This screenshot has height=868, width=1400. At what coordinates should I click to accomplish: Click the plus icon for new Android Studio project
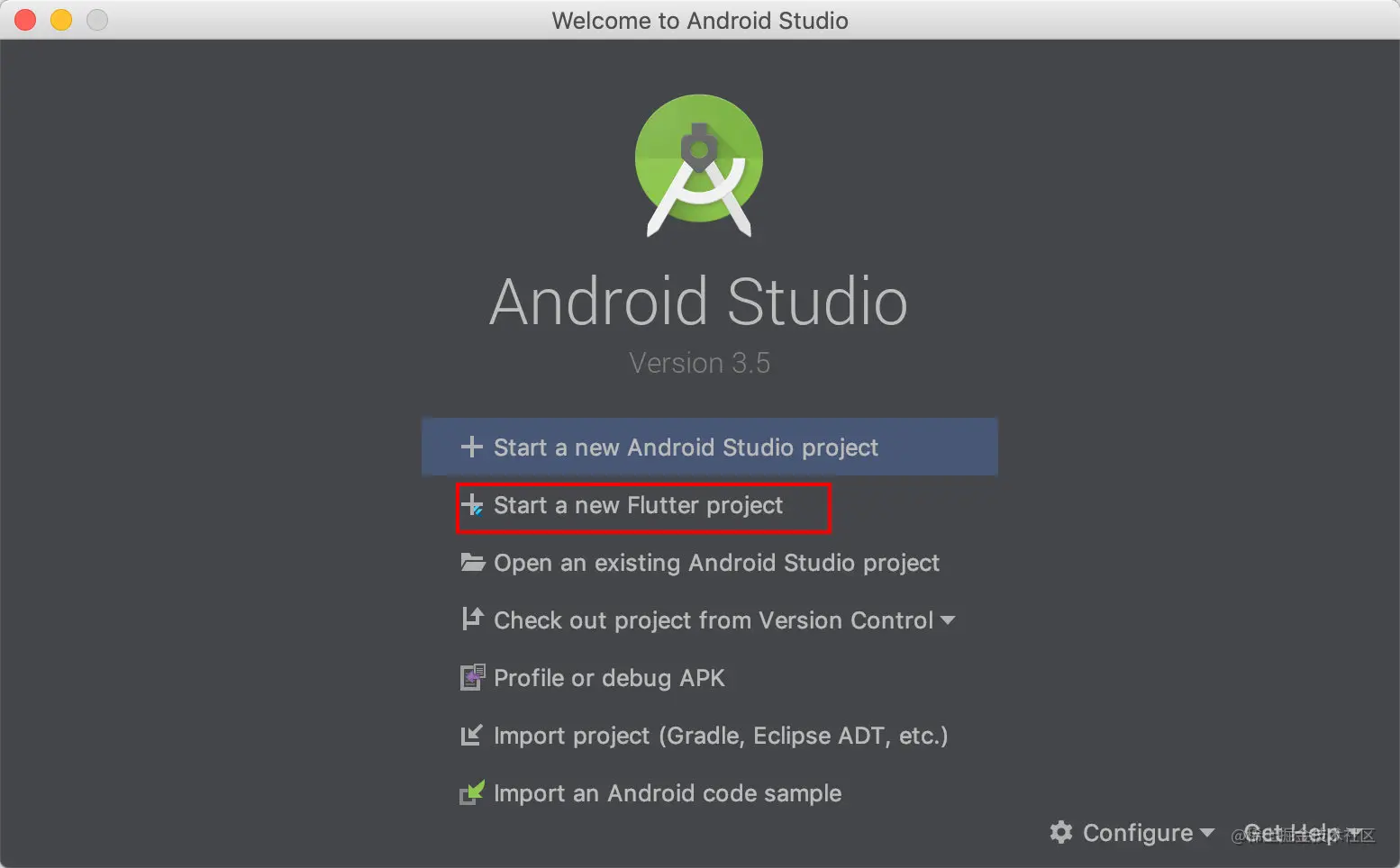point(471,447)
